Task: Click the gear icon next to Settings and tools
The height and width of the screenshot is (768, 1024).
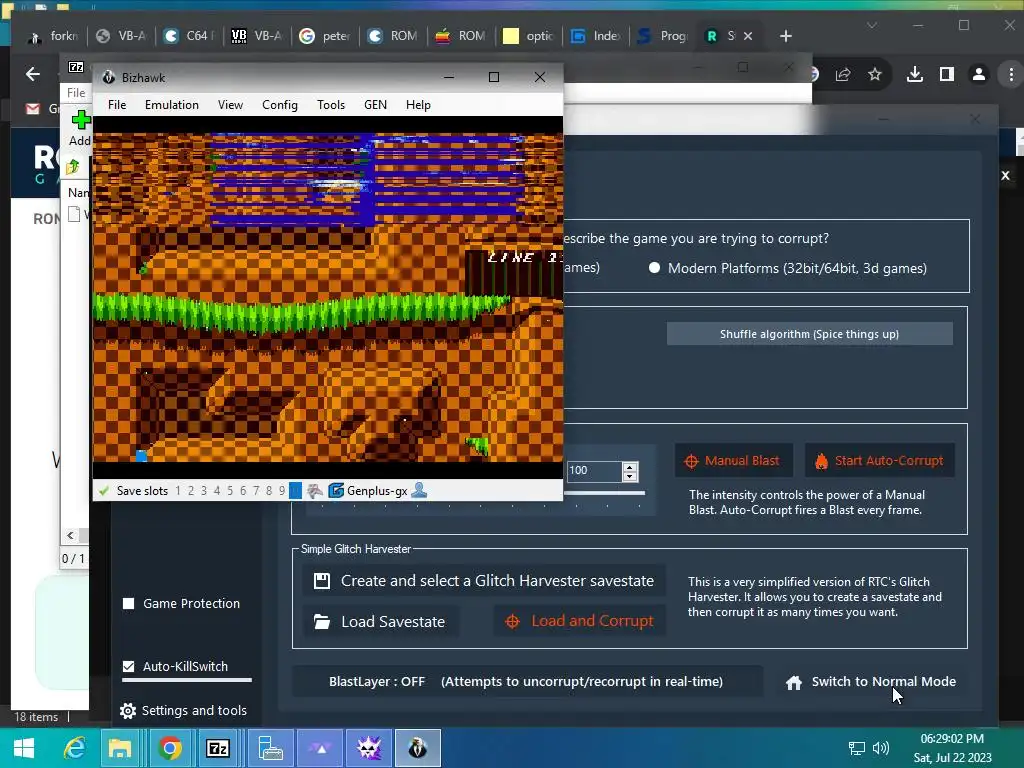Action: tap(128, 711)
